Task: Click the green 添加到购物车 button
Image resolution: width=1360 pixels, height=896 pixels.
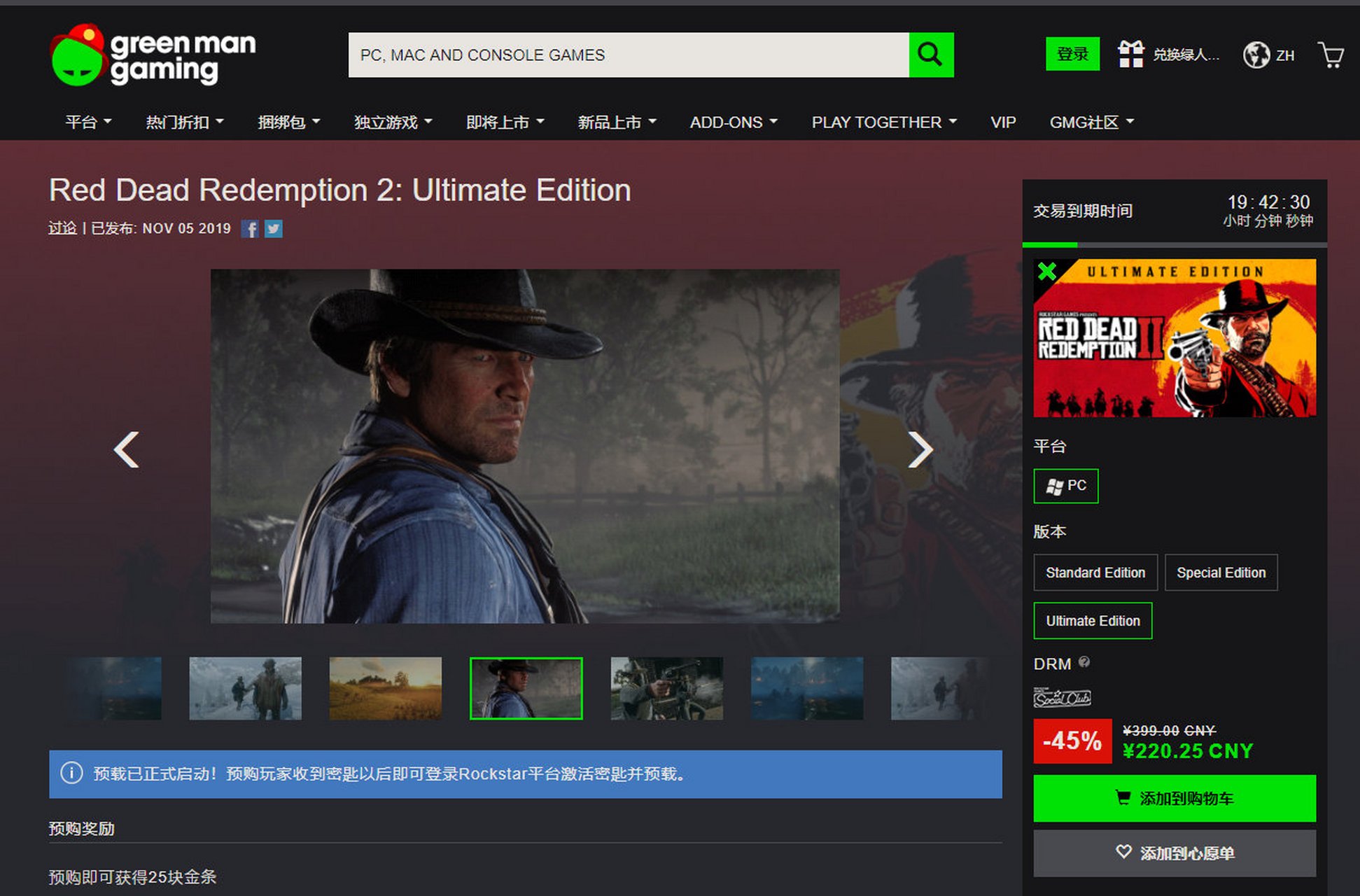Action: click(x=1174, y=798)
